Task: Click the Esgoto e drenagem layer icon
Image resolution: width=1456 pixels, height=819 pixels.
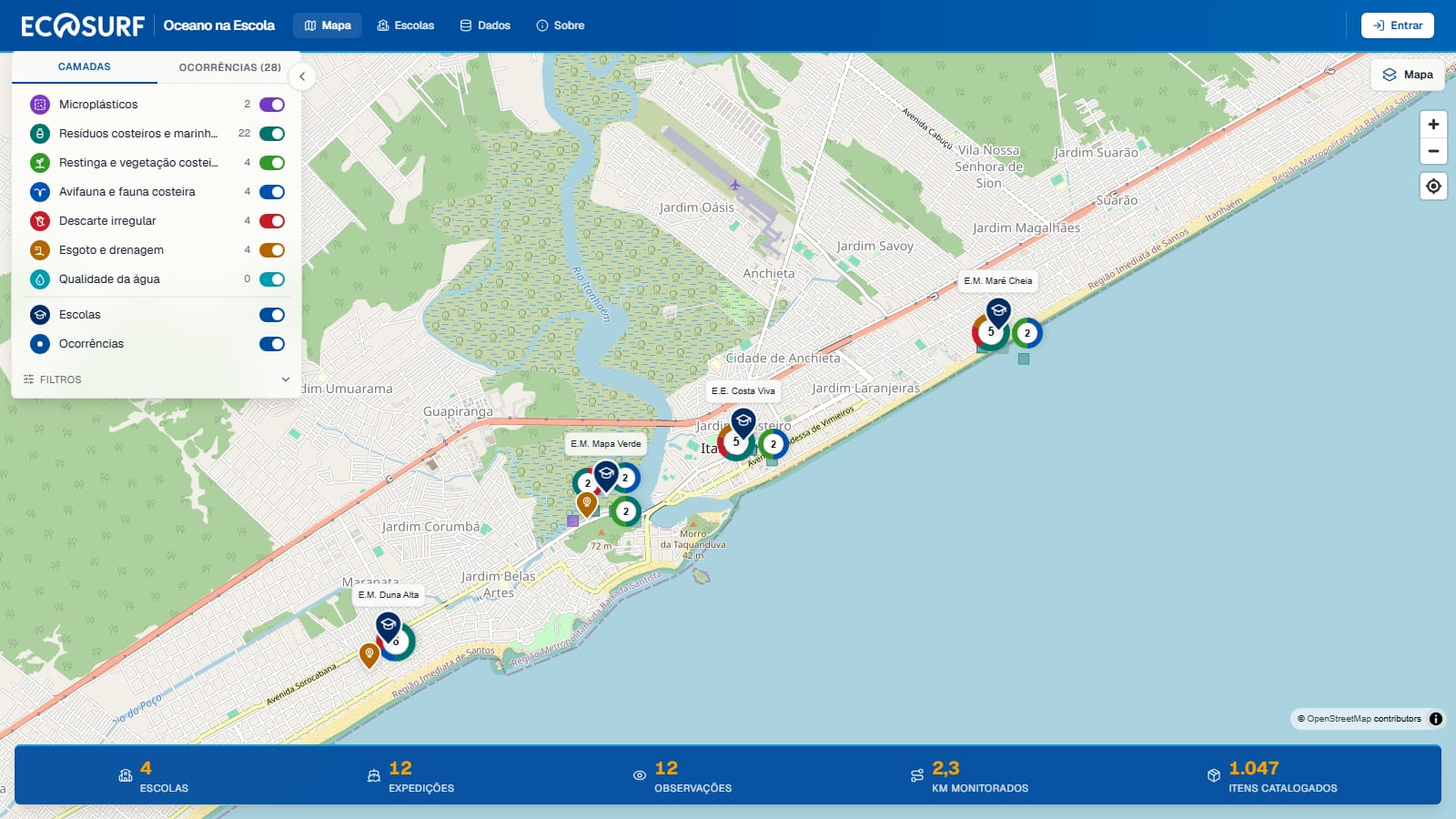Action: click(x=40, y=250)
